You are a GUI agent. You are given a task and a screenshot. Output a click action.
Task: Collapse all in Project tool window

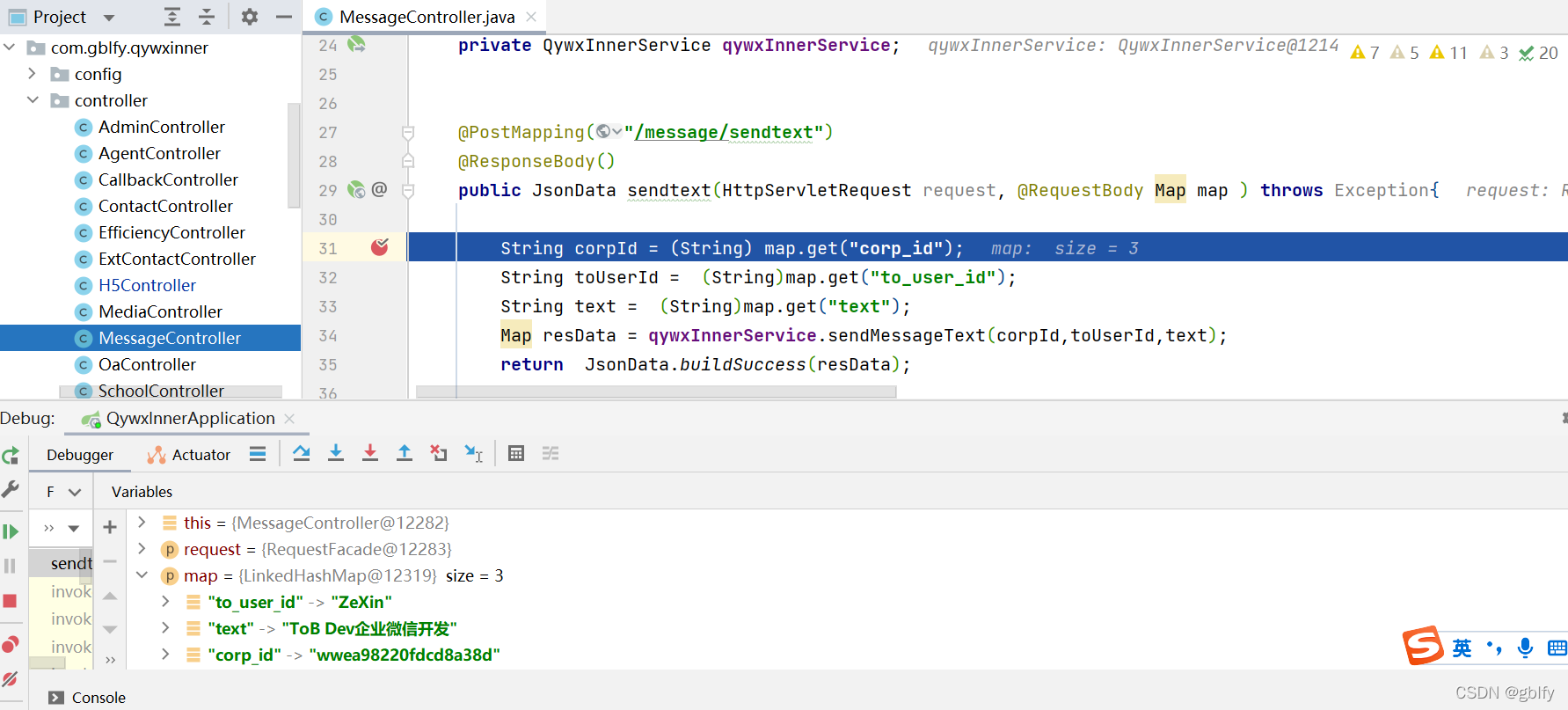(x=207, y=17)
